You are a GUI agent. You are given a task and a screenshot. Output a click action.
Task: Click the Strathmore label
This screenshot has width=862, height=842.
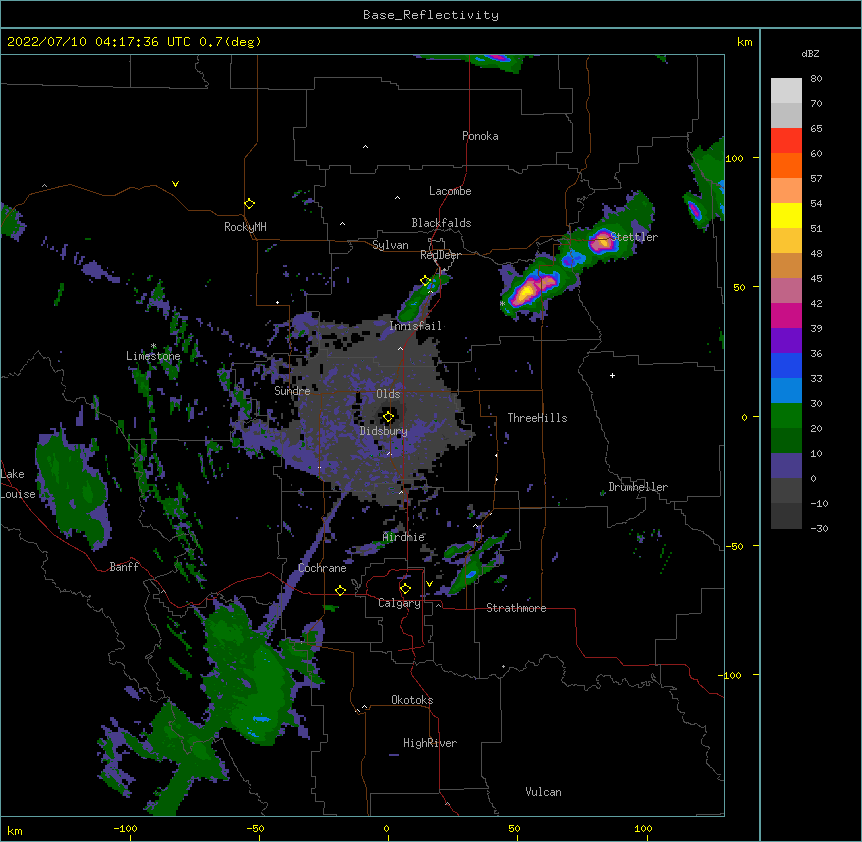coord(516,608)
